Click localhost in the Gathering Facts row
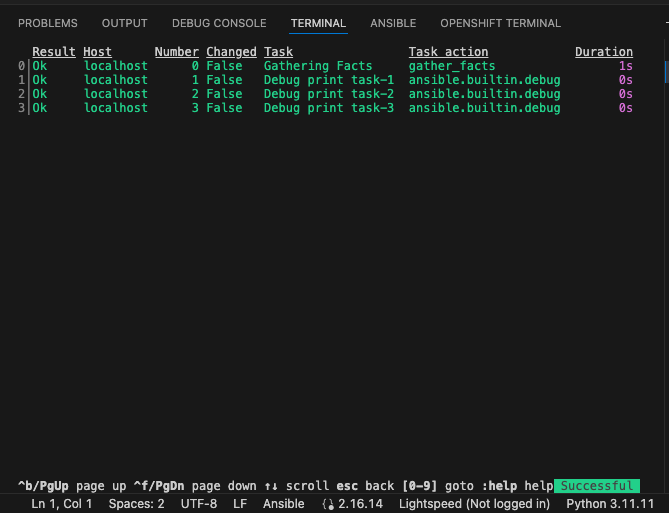Image resolution: width=669 pixels, height=513 pixels. pyautogui.click(x=116, y=66)
